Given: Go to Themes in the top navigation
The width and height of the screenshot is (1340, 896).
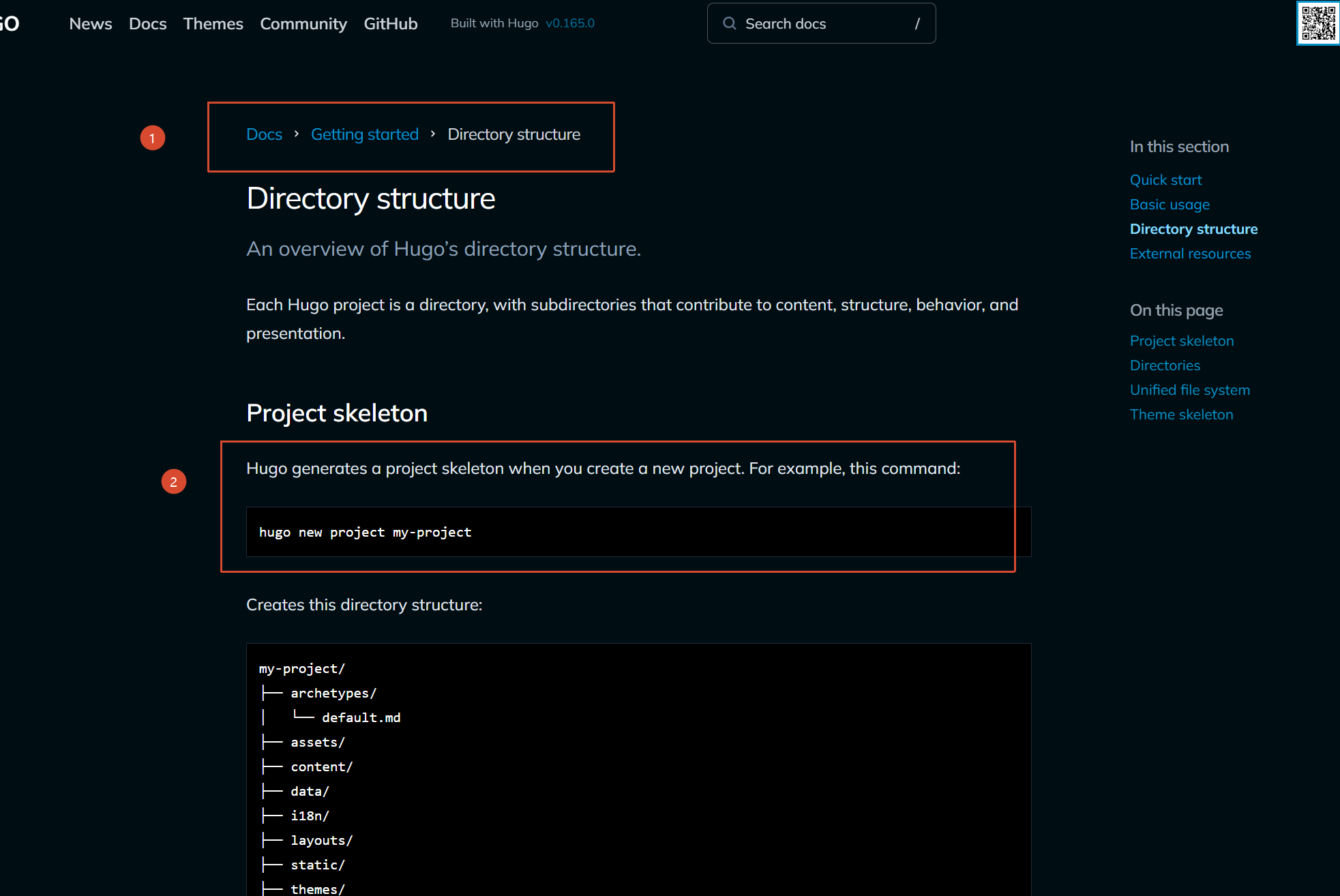Looking at the screenshot, I should pyautogui.click(x=213, y=24).
